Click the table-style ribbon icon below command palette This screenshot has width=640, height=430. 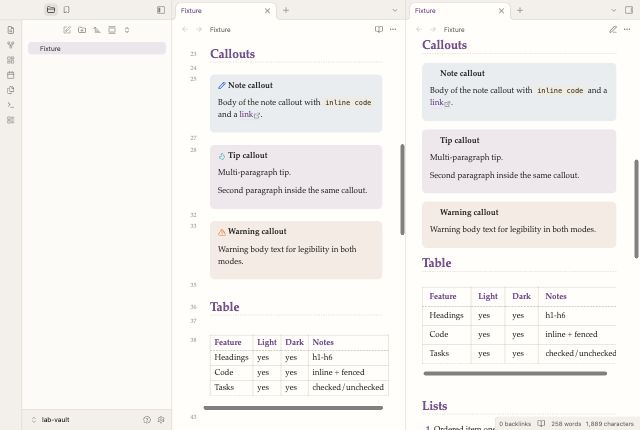pos(11,120)
